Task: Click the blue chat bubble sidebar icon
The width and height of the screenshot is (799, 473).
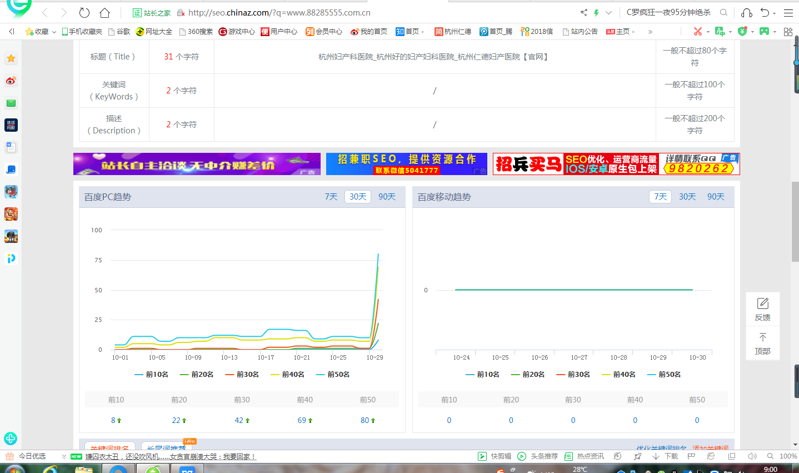Action: point(11,169)
